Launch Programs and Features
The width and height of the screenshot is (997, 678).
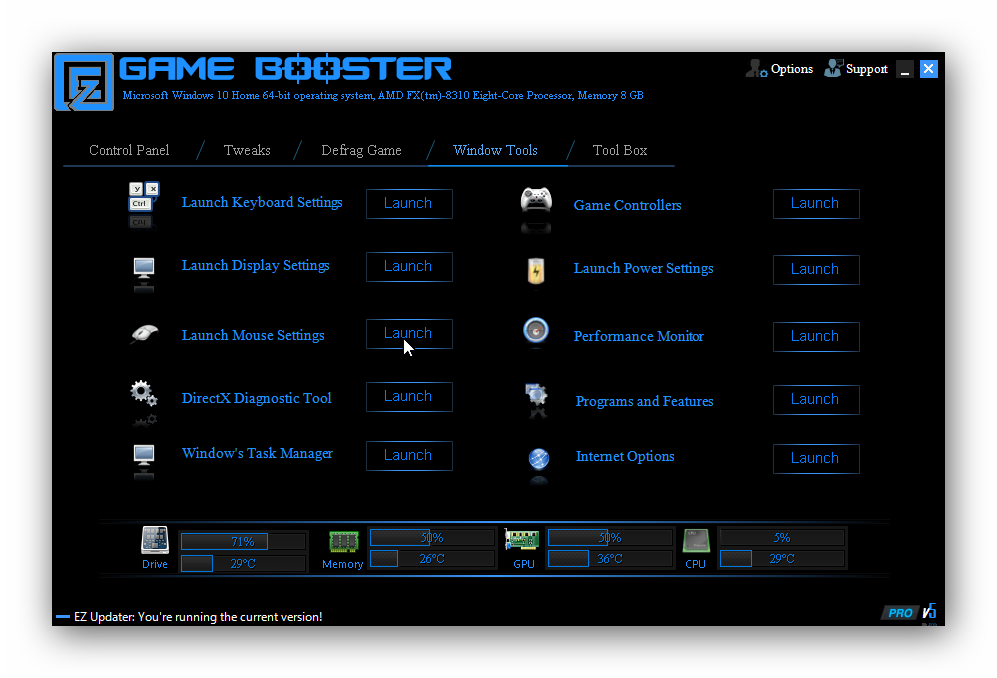tap(816, 399)
